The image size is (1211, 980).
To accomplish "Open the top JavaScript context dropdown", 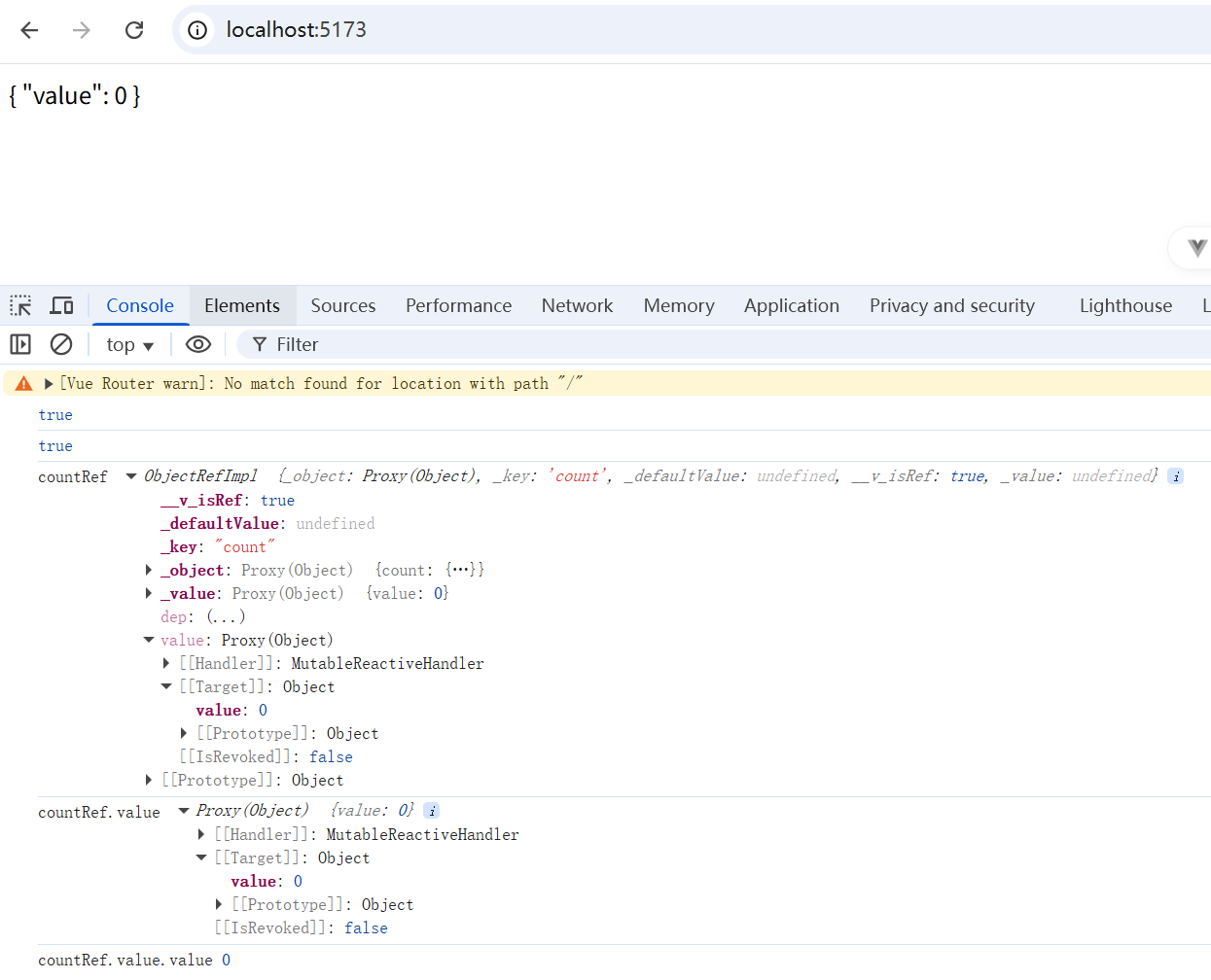I will pos(130,344).
